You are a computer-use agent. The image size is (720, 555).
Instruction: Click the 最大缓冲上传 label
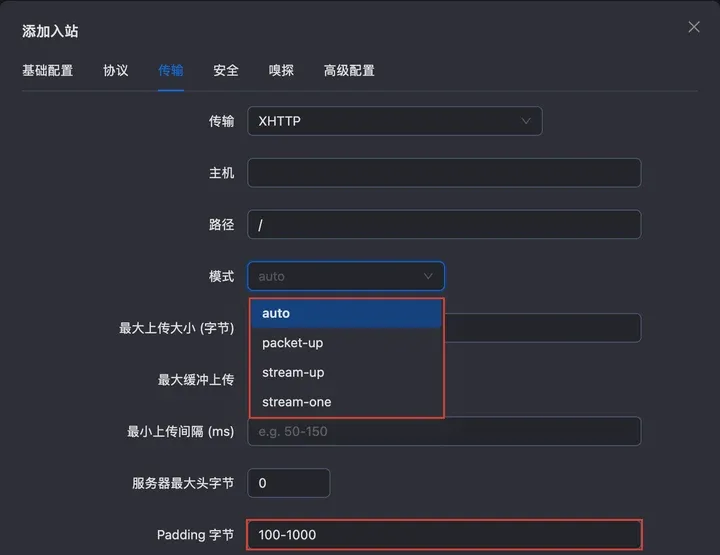[196, 380]
